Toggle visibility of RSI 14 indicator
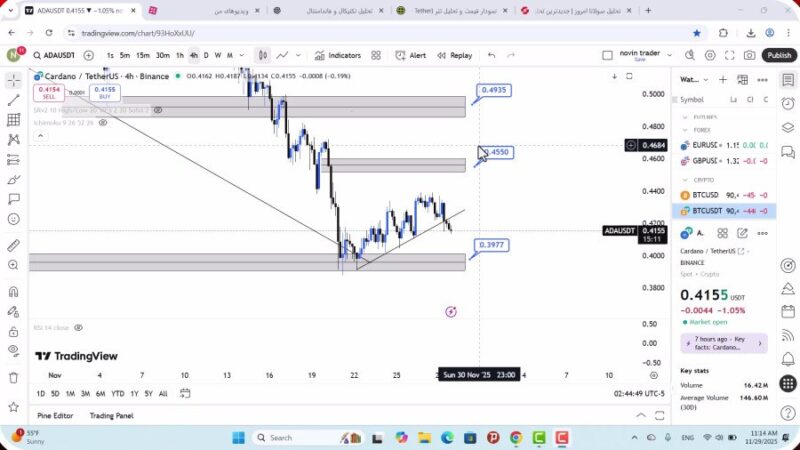 point(78,327)
